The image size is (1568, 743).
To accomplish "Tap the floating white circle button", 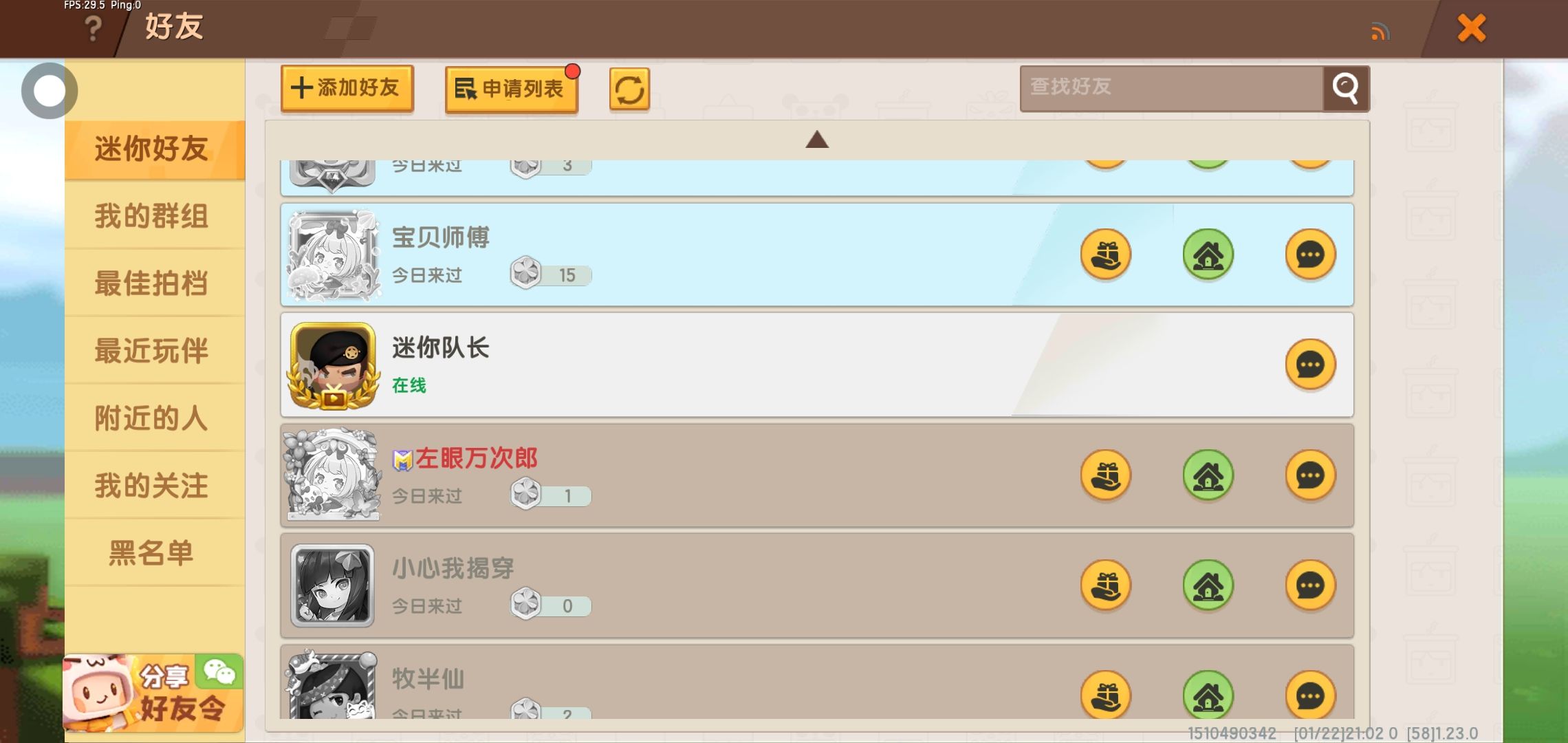I will coord(50,91).
